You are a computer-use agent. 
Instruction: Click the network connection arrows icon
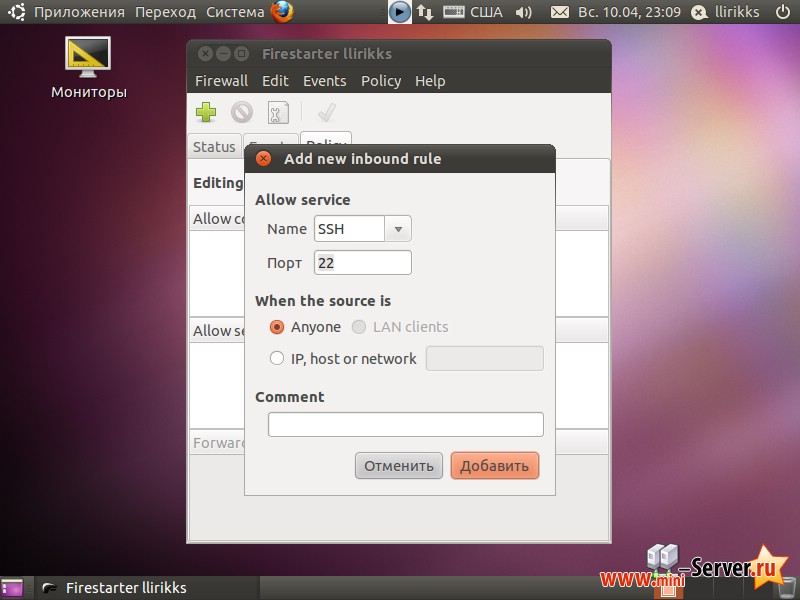(x=425, y=12)
